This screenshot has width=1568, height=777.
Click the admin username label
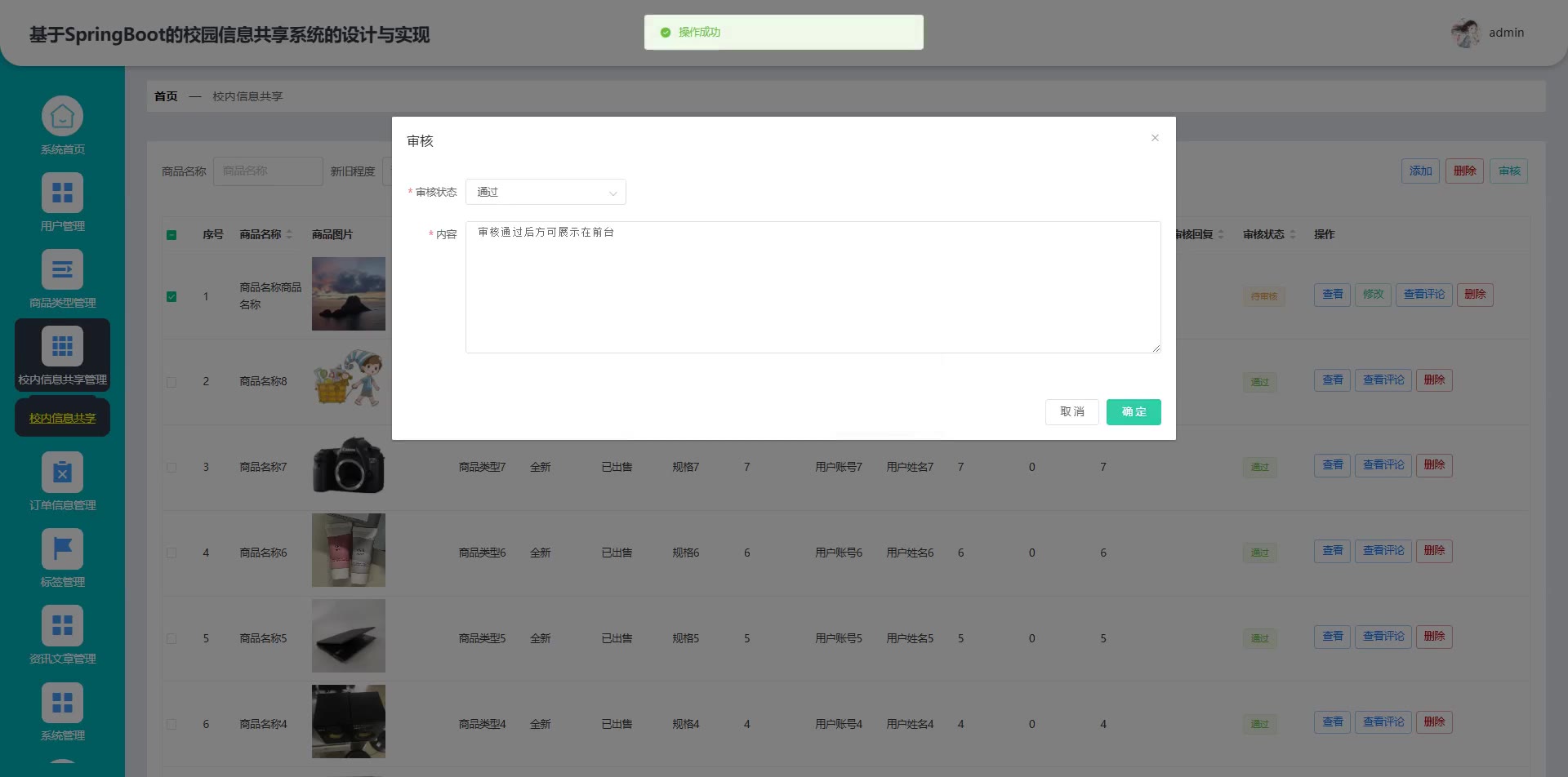click(x=1507, y=33)
